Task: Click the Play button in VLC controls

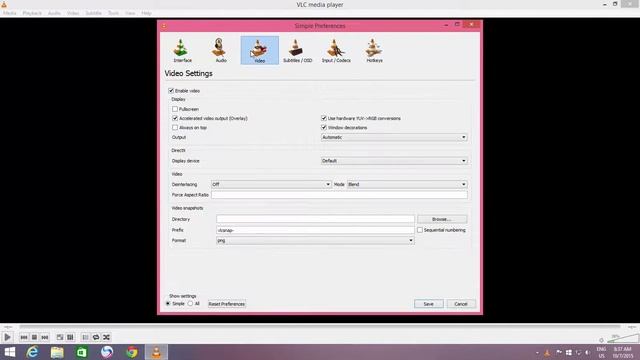Action: (7, 337)
